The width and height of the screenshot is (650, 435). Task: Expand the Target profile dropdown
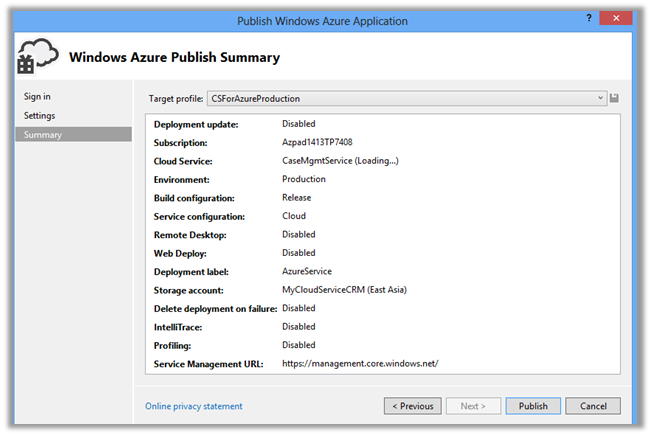(x=599, y=98)
